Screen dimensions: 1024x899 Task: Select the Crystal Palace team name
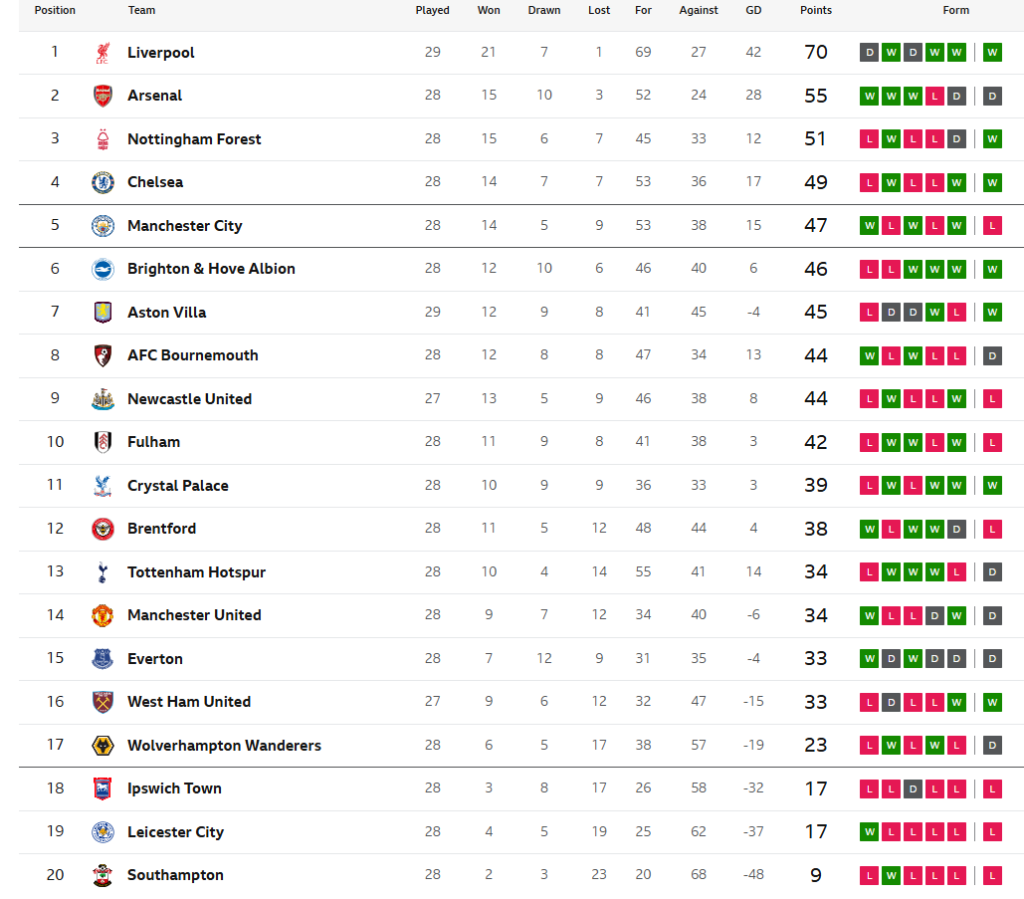click(x=178, y=485)
